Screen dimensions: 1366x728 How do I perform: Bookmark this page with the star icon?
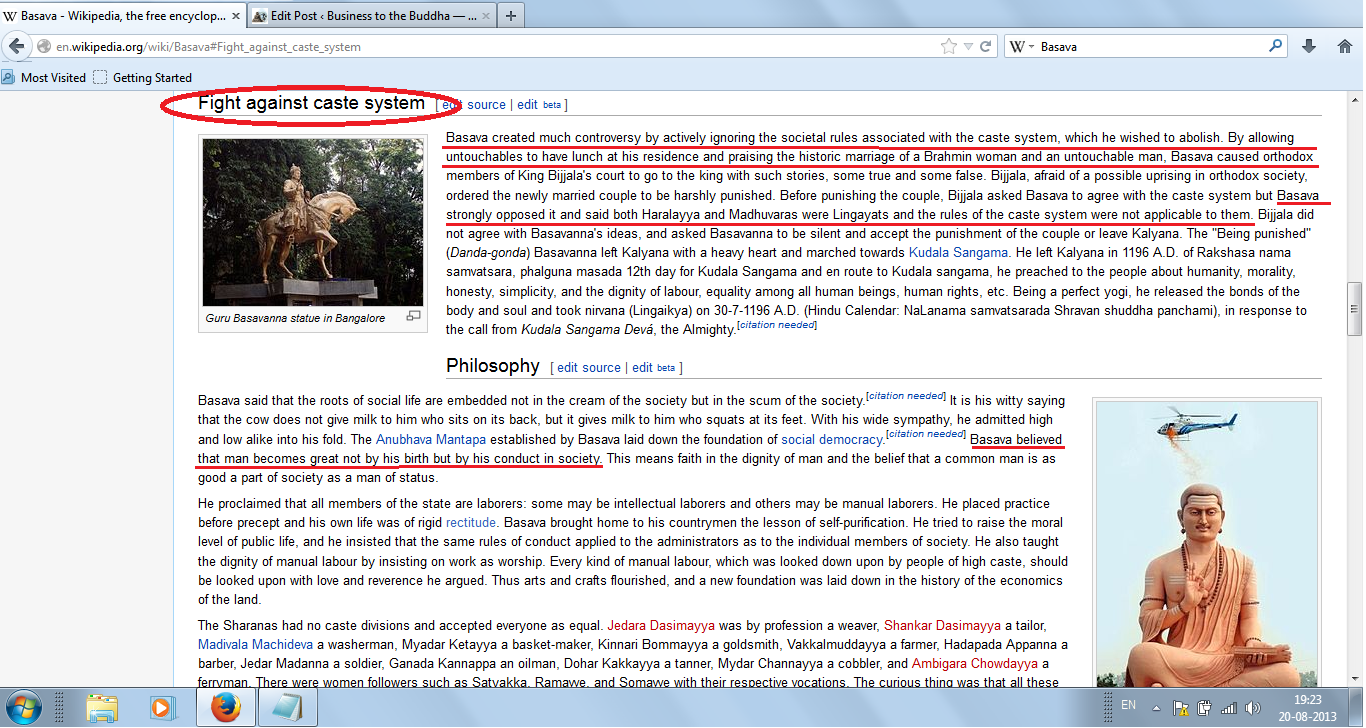pos(948,47)
